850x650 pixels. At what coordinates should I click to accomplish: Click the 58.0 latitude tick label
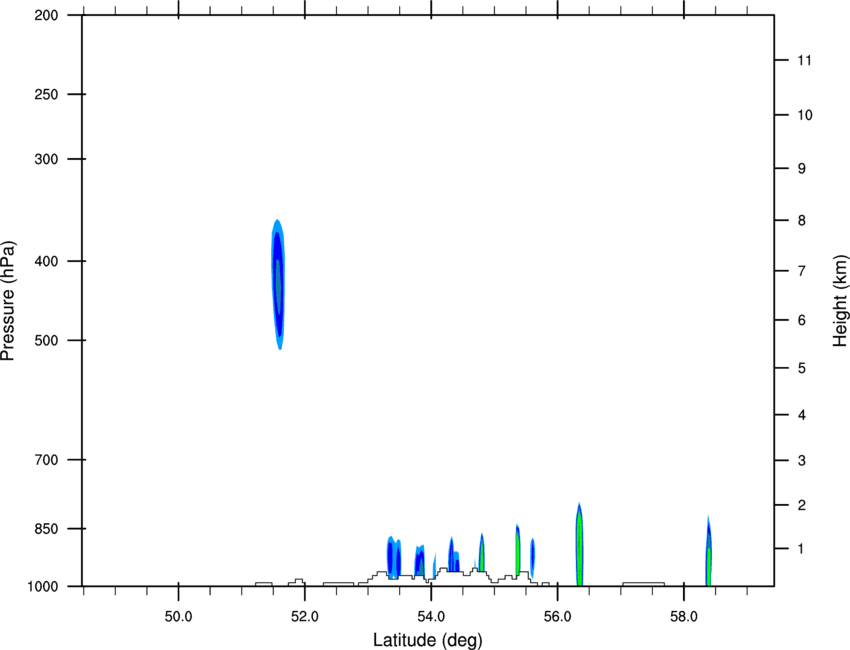684,617
